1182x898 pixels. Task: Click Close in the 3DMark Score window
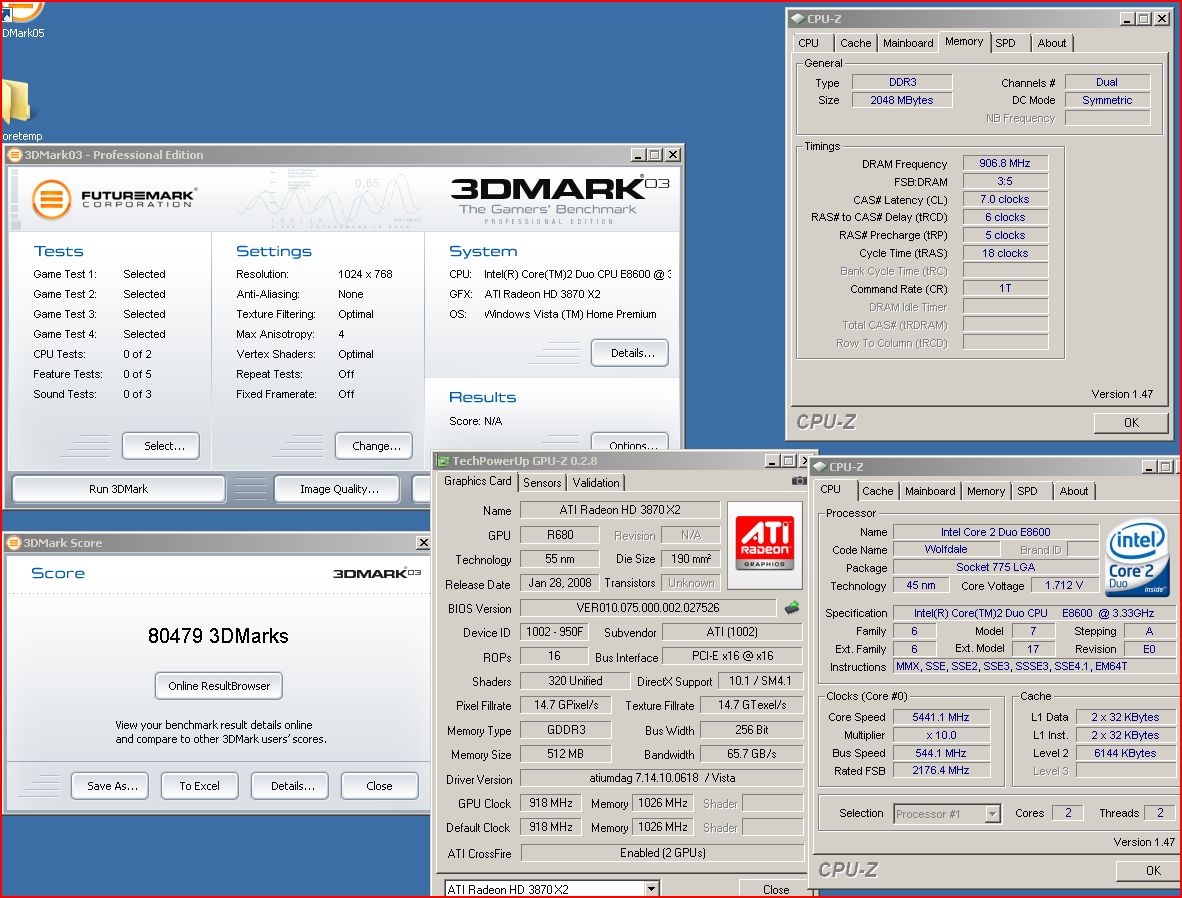pyautogui.click(x=380, y=786)
